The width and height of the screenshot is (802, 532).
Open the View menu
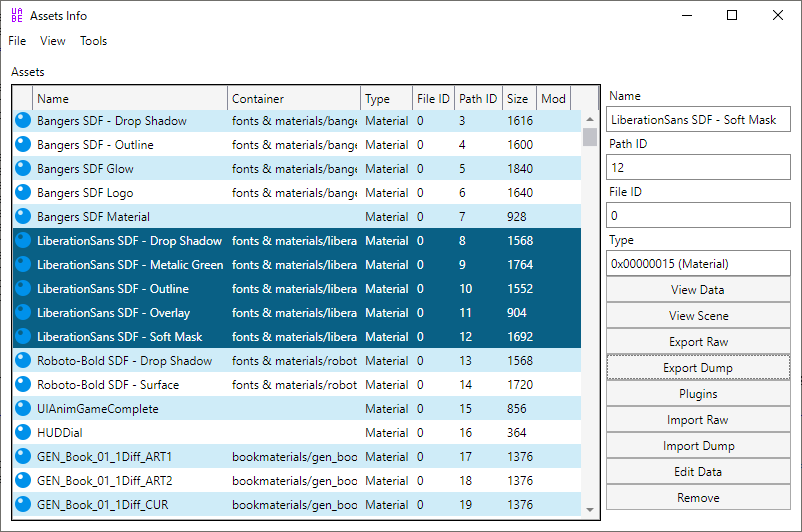(x=53, y=41)
